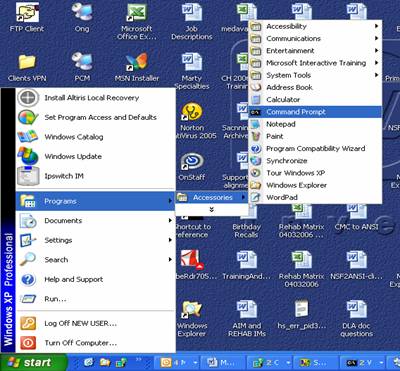This screenshot has width=400, height=371.
Task: Select Command Prompt in Accessories menu
Action: click(x=315, y=112)
